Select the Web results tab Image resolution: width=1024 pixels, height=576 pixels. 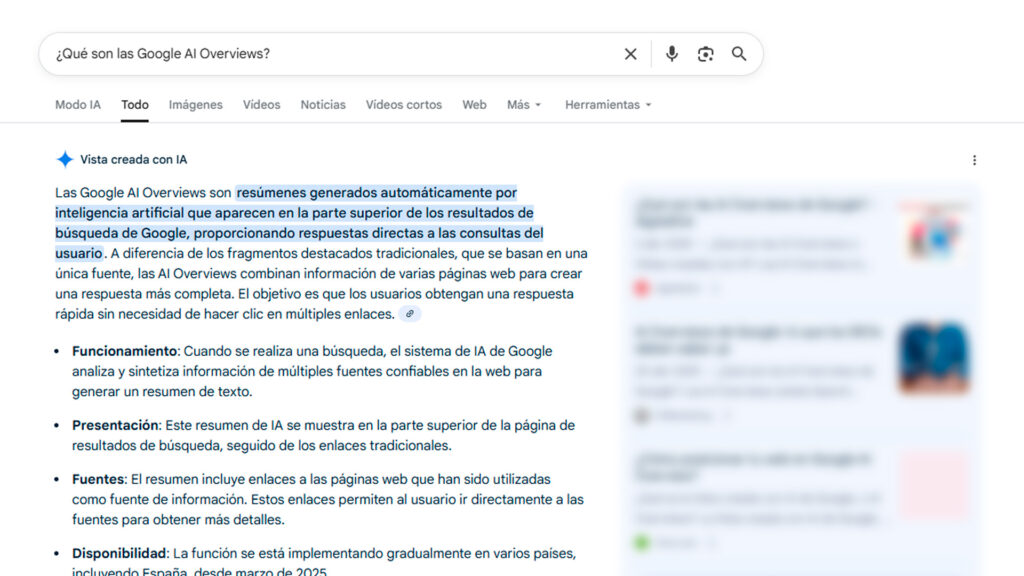pos(474,105)
